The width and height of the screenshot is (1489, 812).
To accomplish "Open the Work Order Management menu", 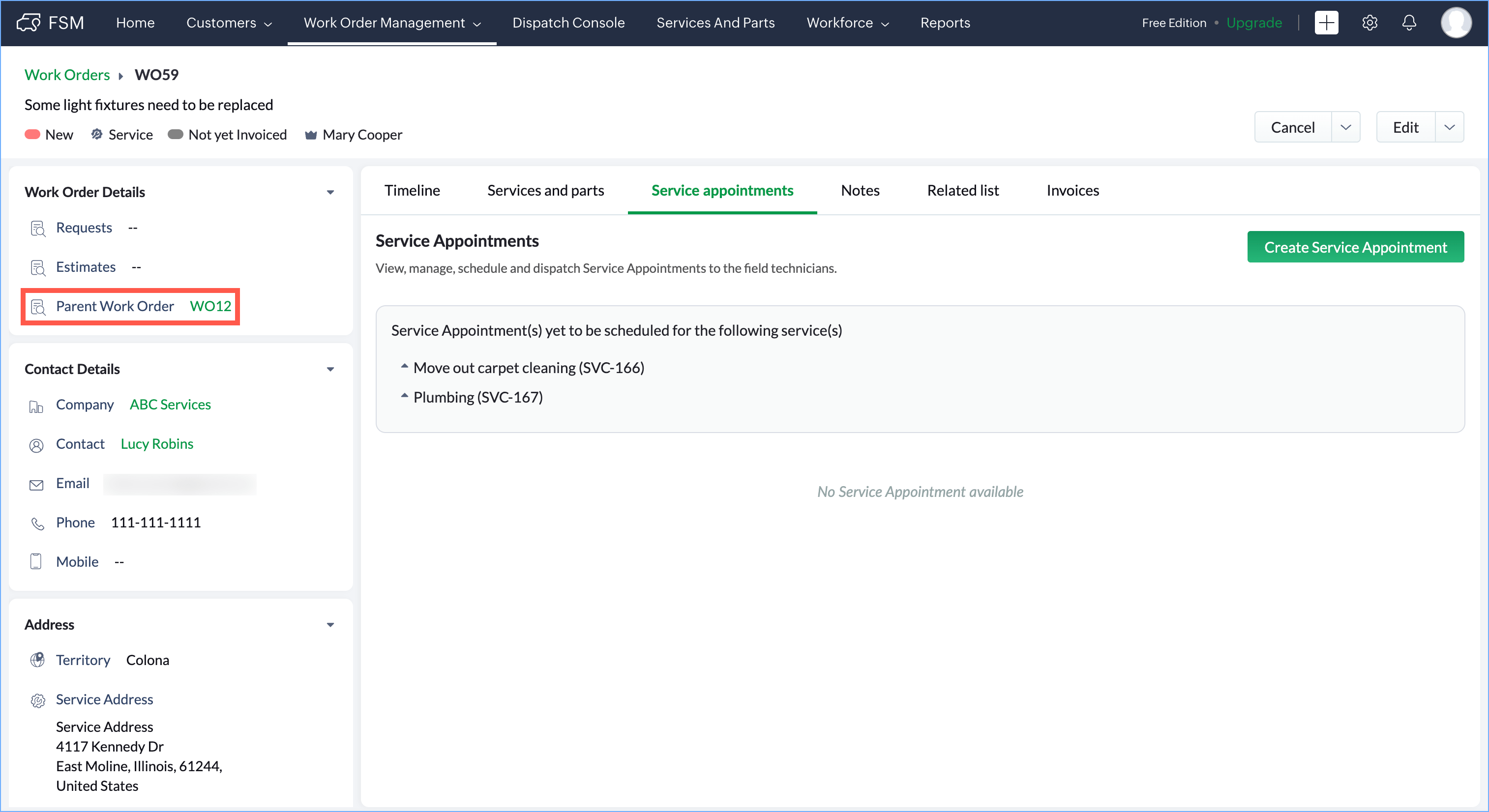I will click(392, 23).
